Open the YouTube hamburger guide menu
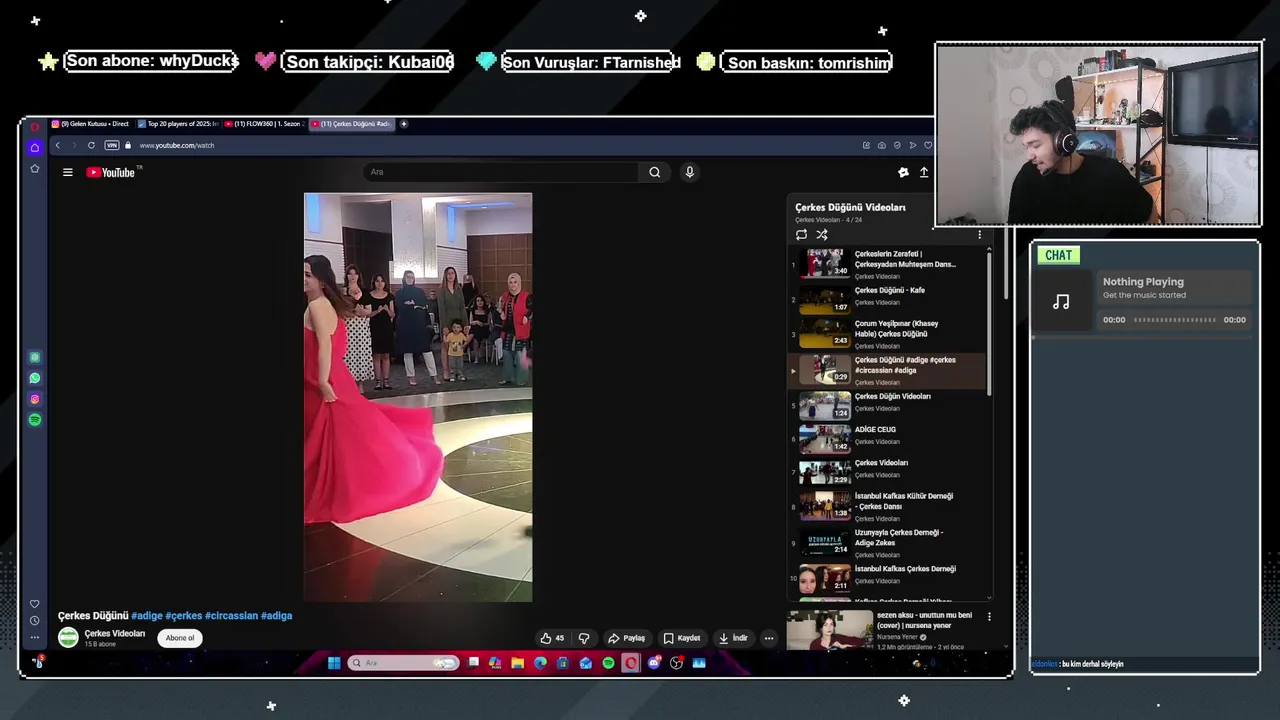This screenshot has height=720, width=1280. point(68,172)
